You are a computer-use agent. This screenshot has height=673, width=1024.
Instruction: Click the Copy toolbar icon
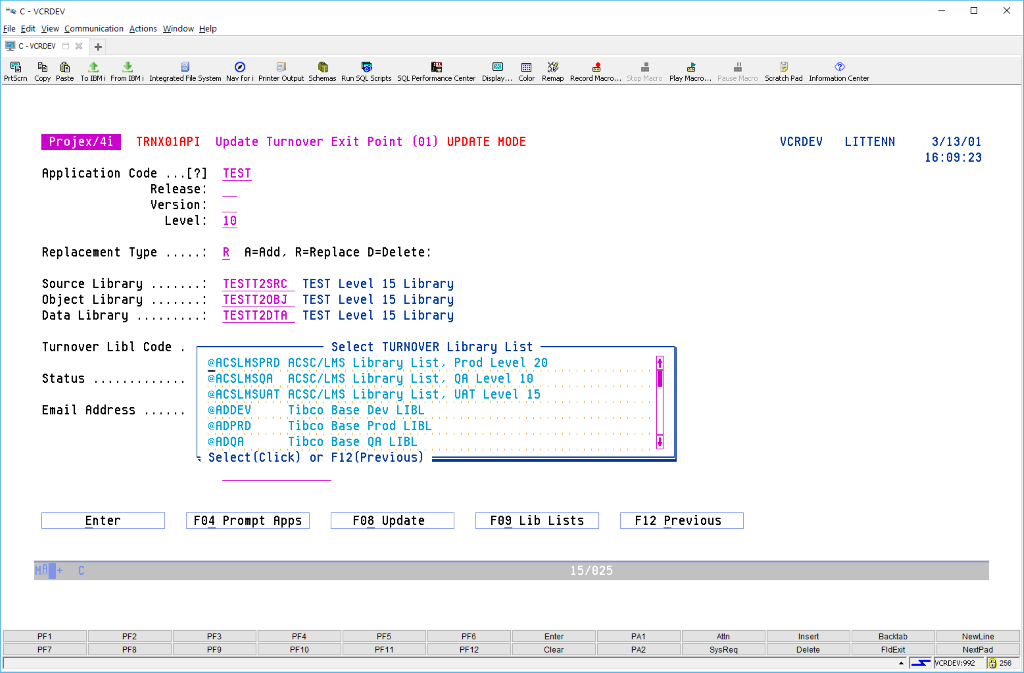[42, 71]
